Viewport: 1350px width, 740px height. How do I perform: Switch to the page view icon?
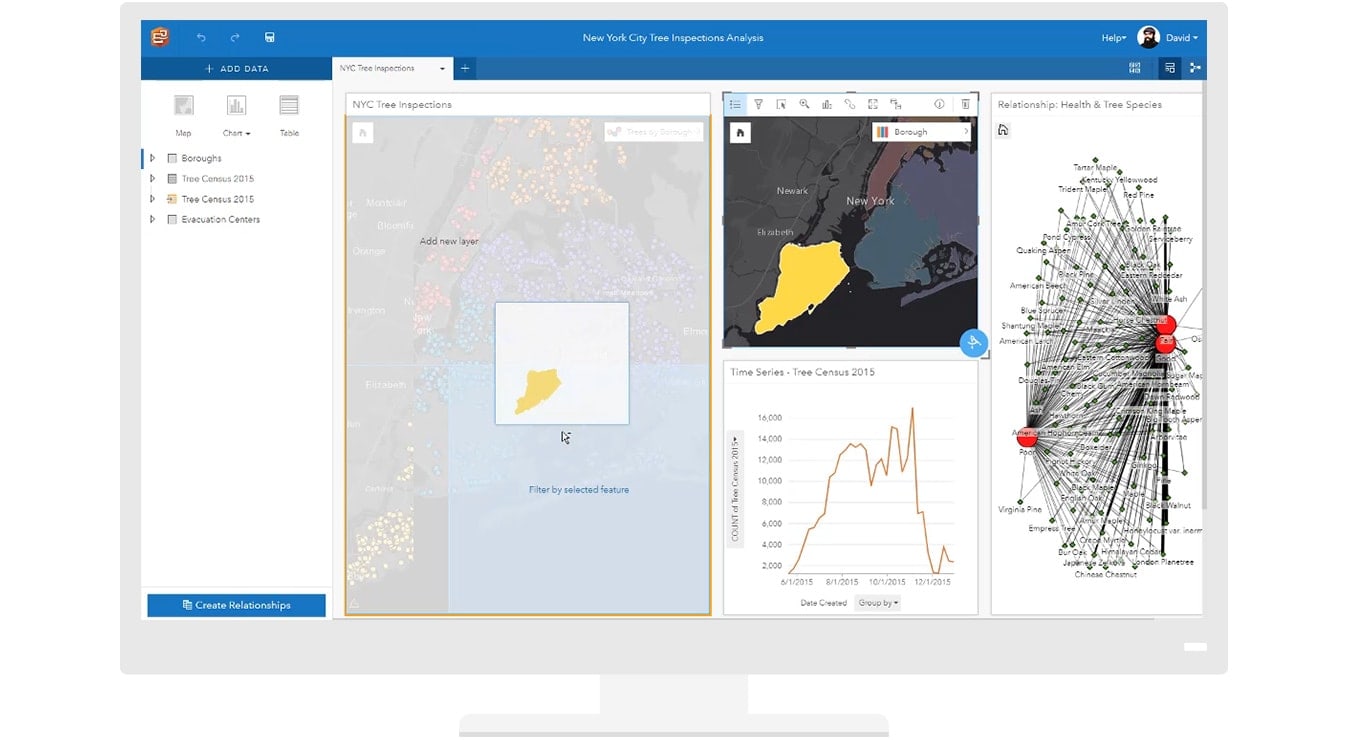[x=1169, y=68]
